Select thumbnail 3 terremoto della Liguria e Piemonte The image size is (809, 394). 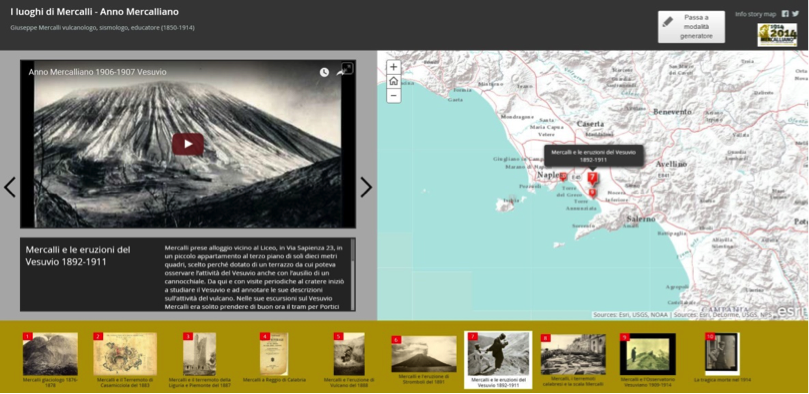(200, 354)
